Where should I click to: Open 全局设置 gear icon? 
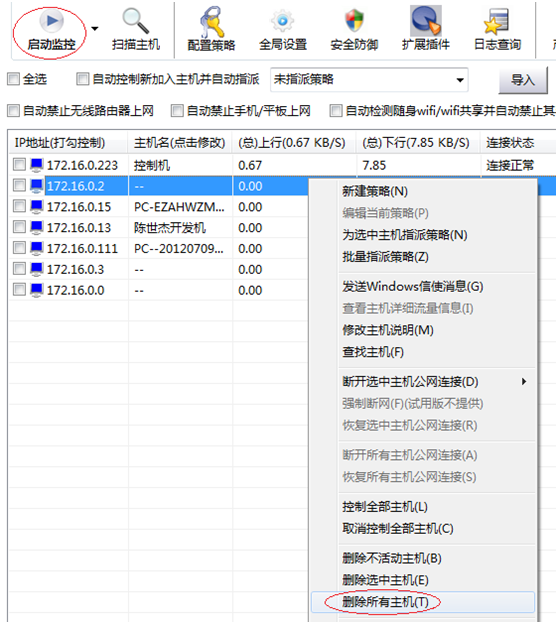pyautogui.click(x=283, y=21)
